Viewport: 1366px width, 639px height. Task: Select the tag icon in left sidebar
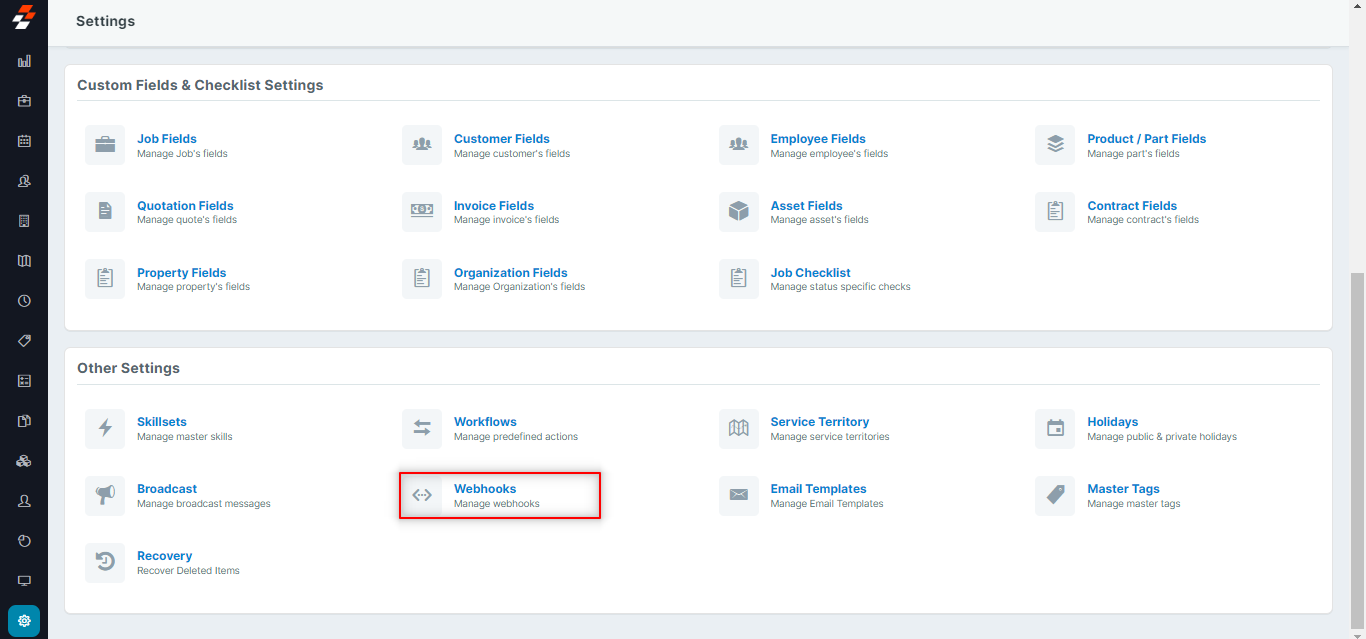24,341
